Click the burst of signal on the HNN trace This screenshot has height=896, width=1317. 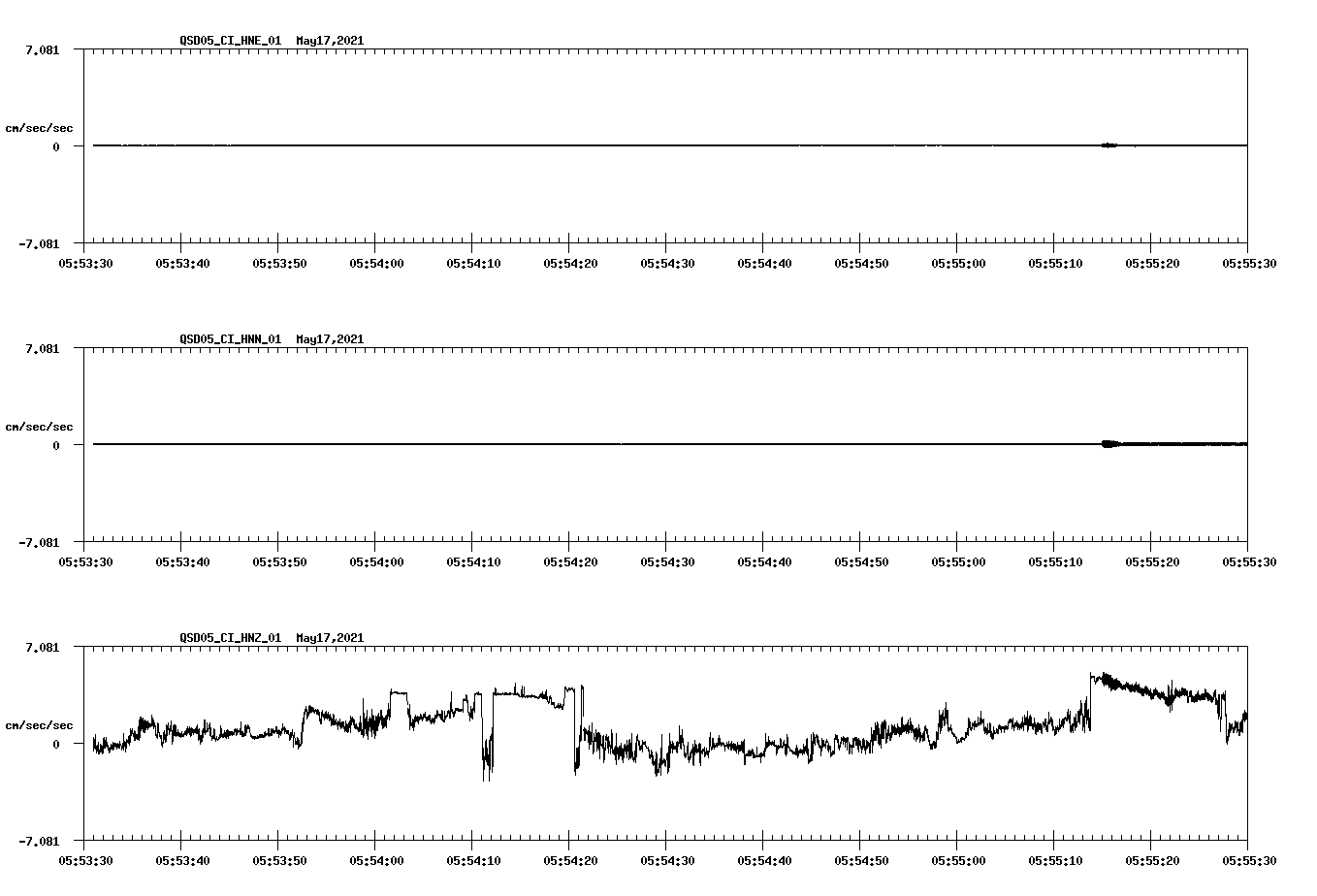[x=1108, y=444]
